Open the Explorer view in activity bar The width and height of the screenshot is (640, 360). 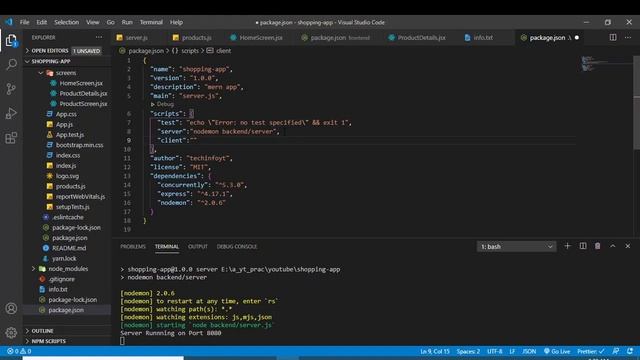(x=11, y=40)
